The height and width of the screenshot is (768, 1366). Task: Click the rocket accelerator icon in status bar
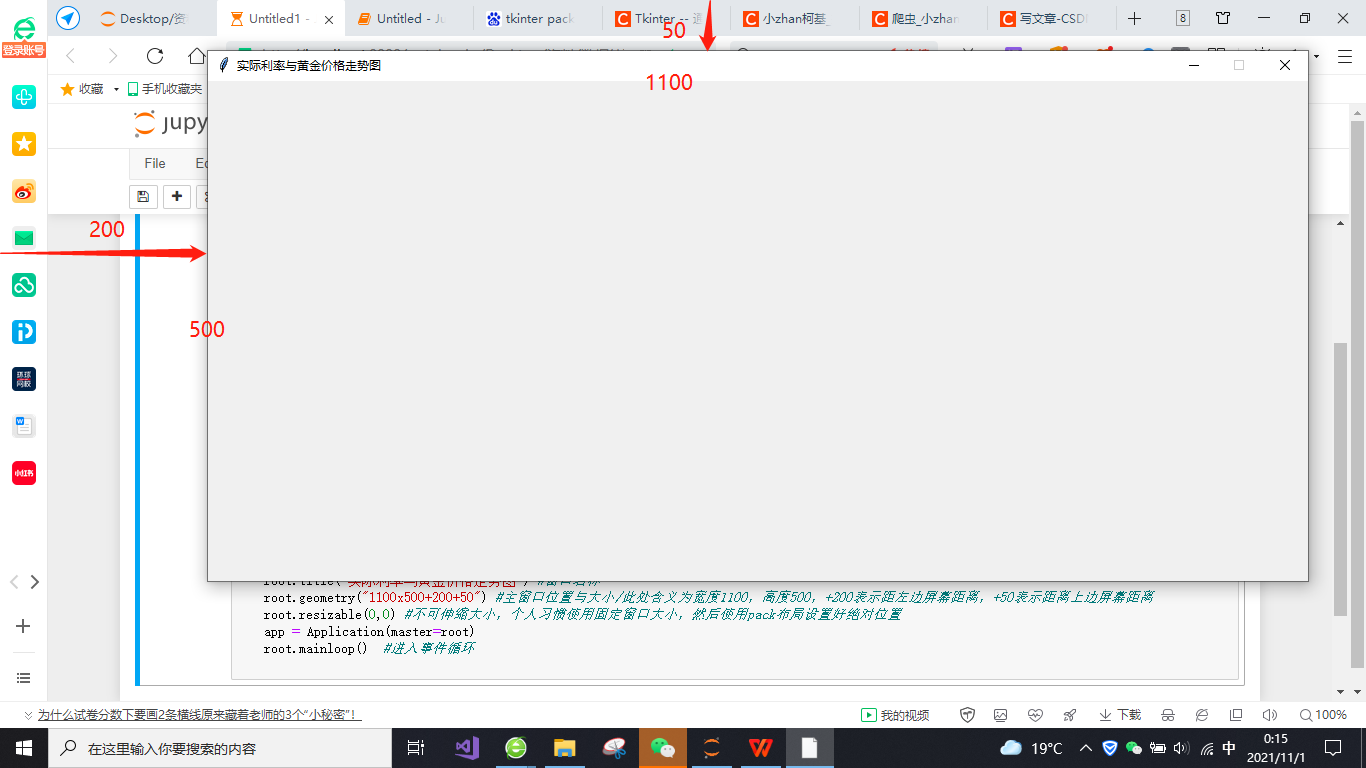point(1069,715)
